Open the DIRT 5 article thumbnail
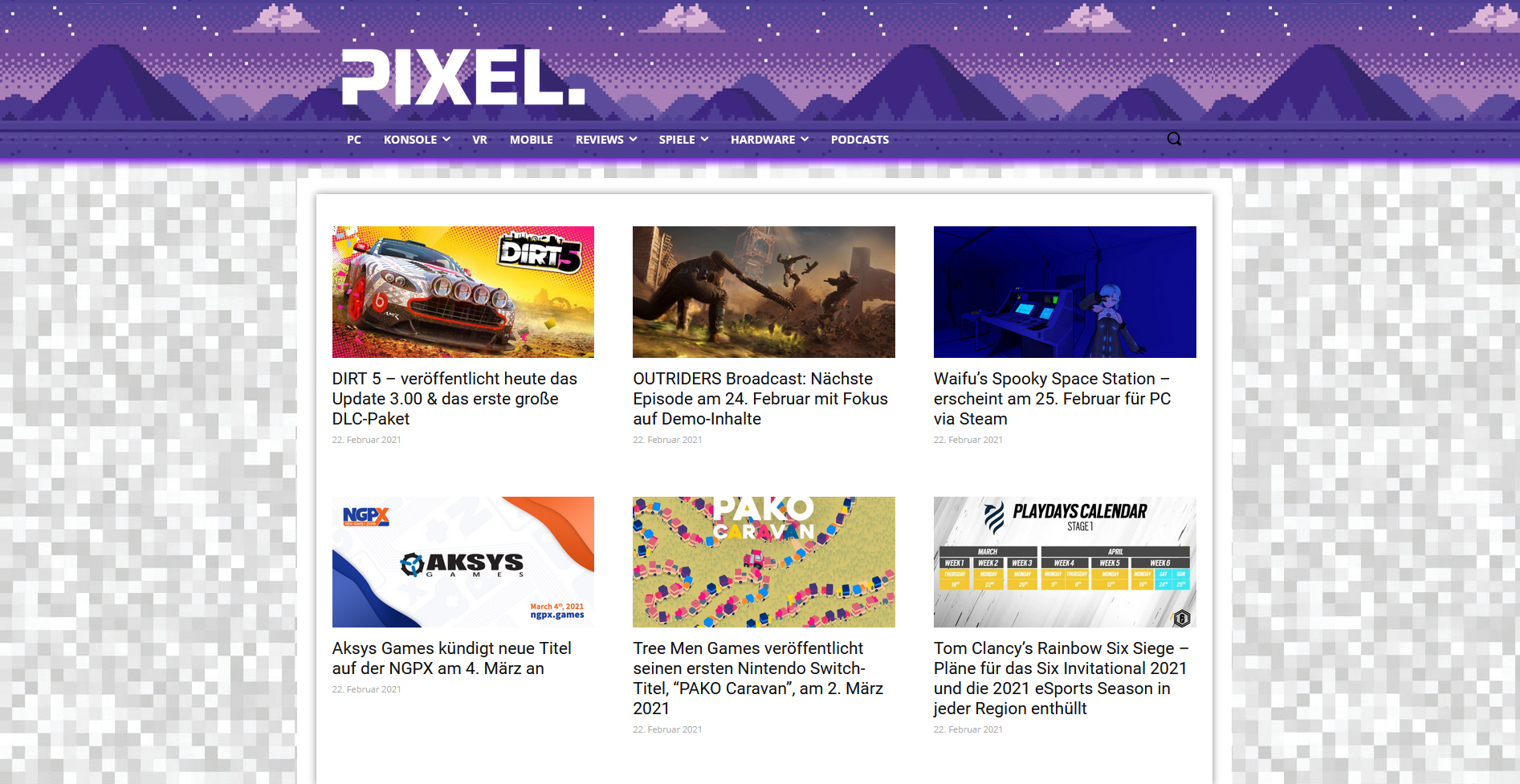1520x784 pixels. pos(463,292)
